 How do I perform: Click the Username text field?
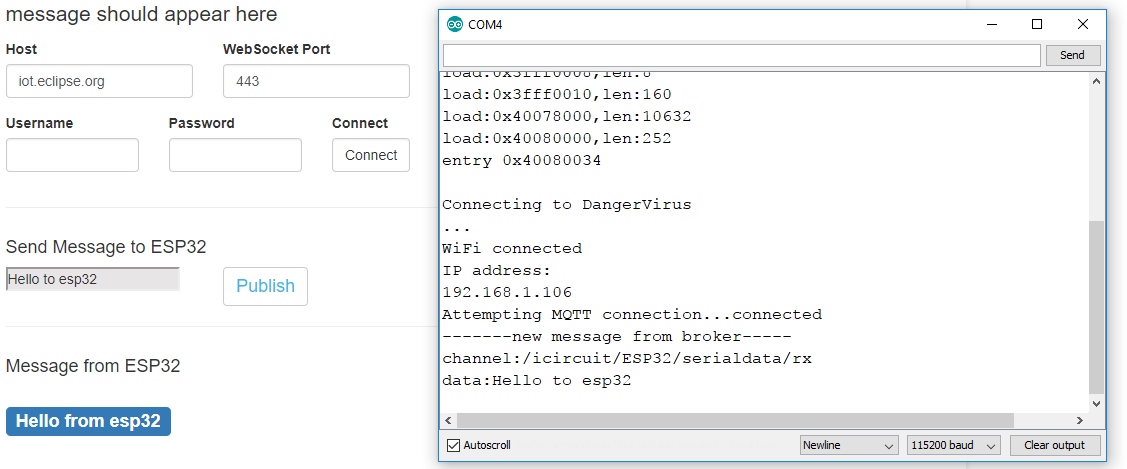click(x=72, y=155)
